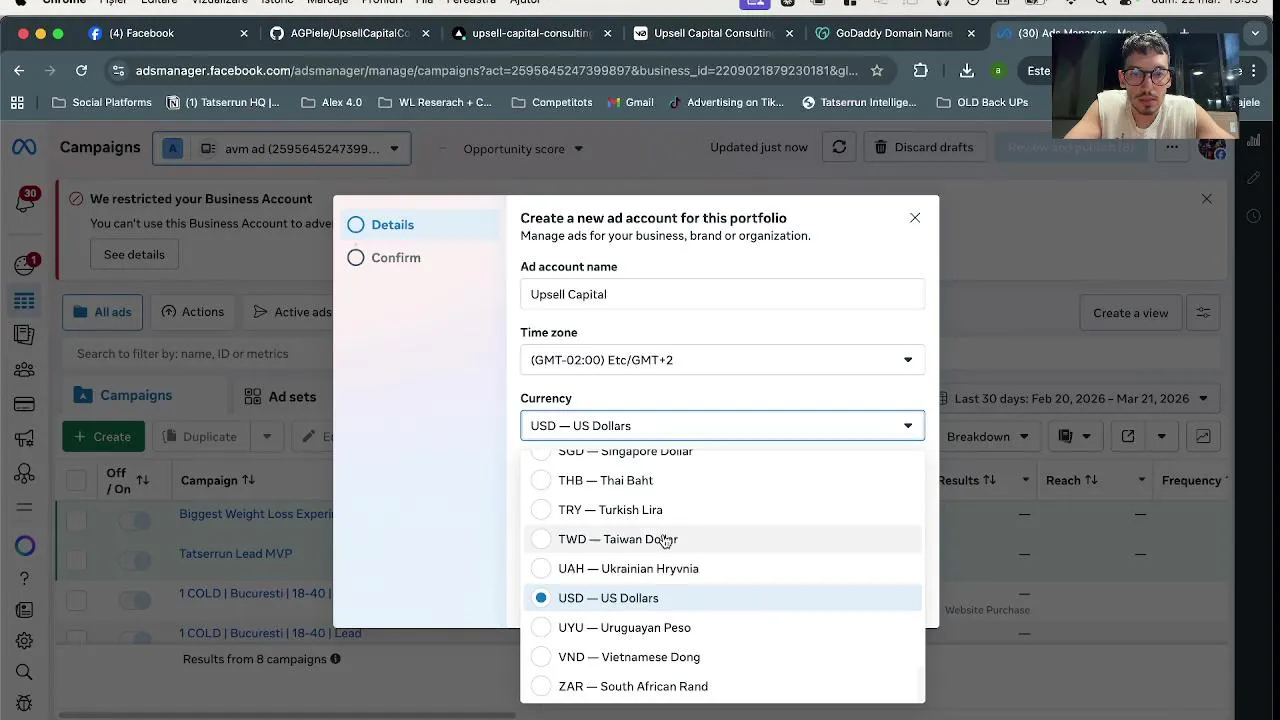Open the news page icon in sidebar
This screenshot has height=720, width=1280.
25,610
